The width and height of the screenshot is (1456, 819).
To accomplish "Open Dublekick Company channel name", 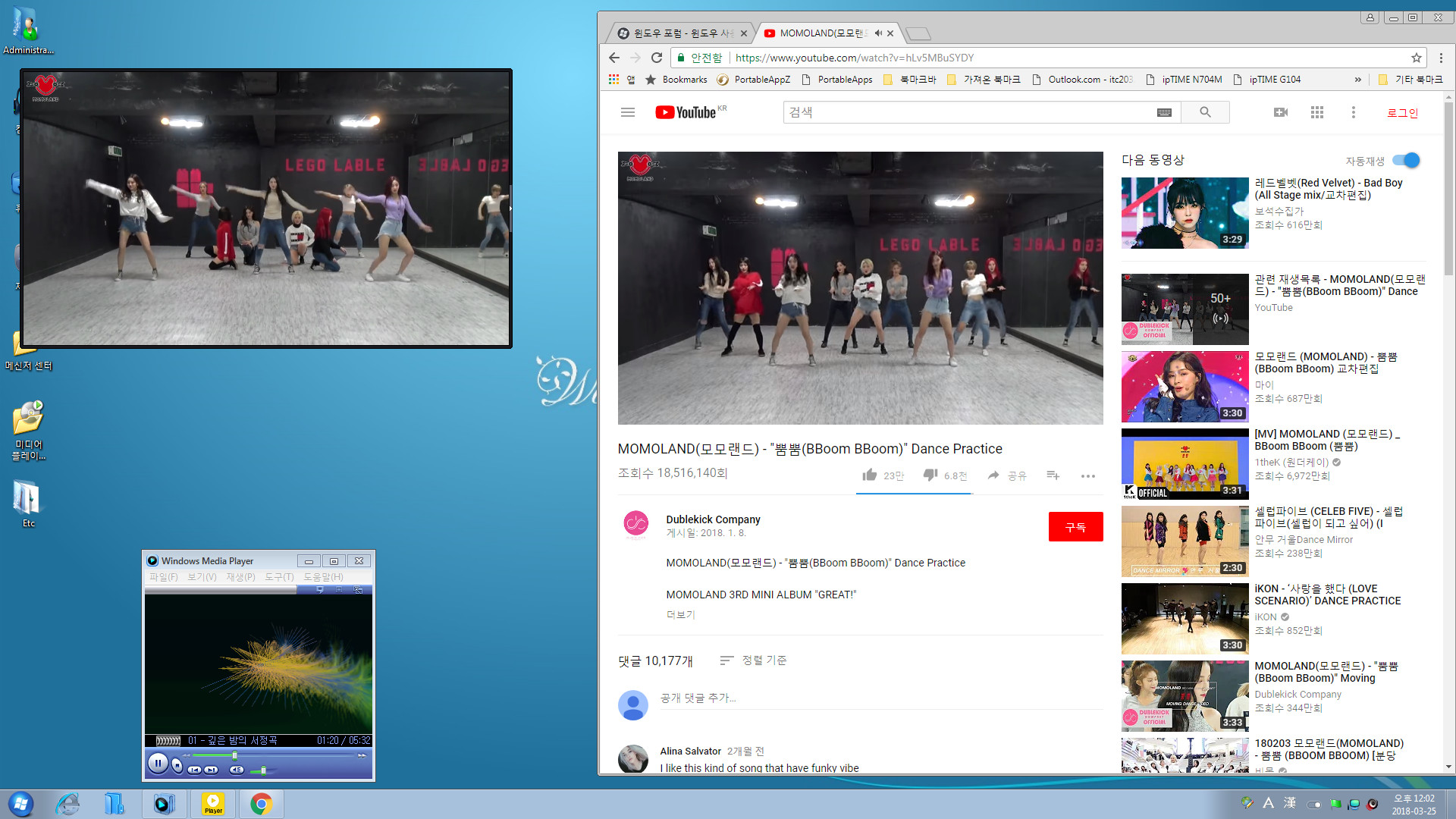I will coord(713,519).
